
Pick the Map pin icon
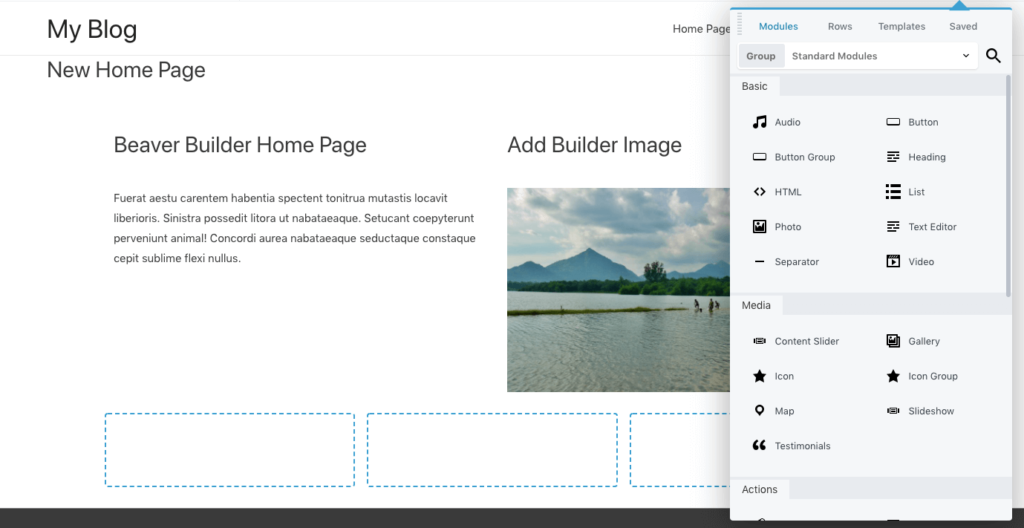coord(759,411)
